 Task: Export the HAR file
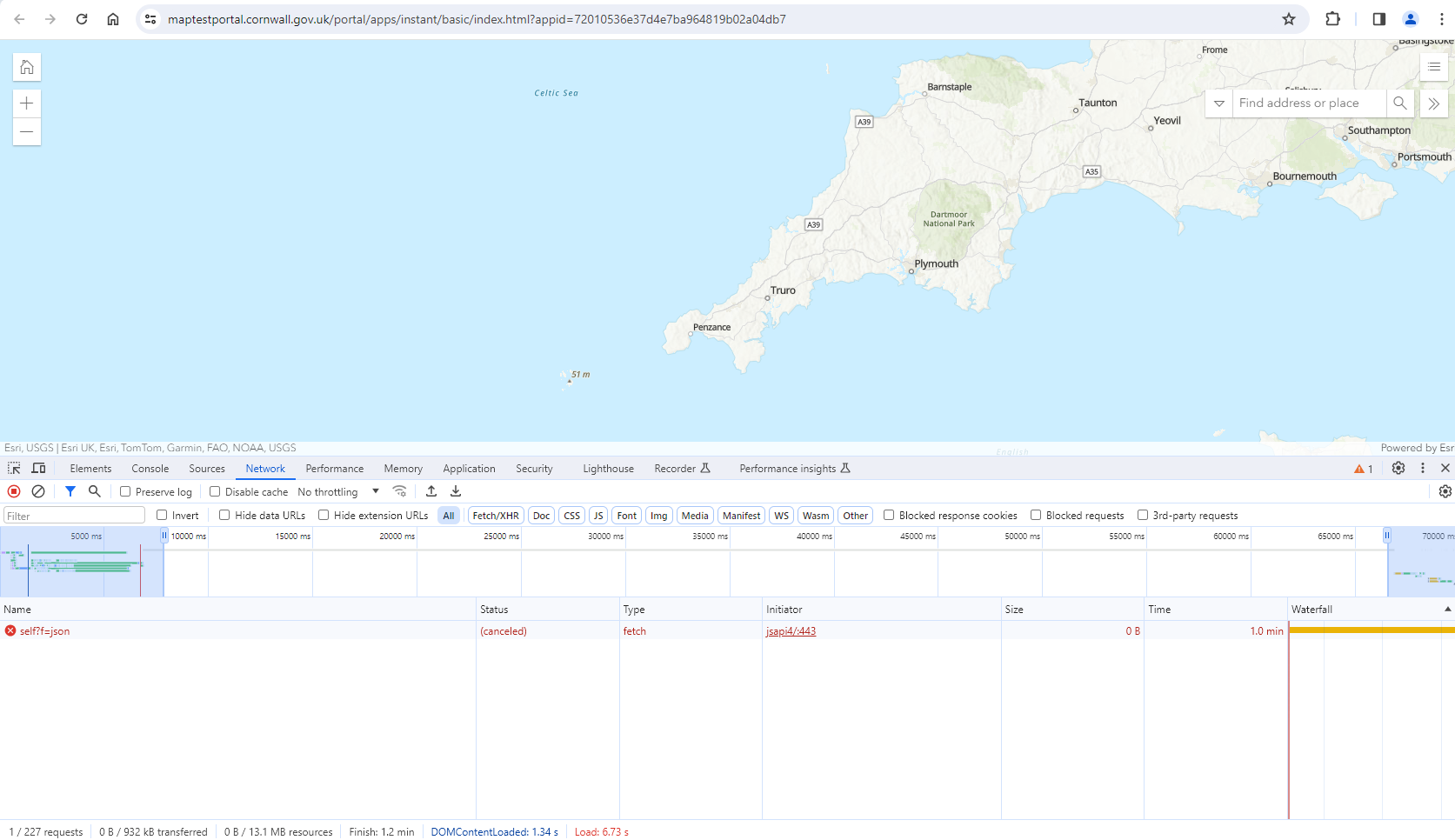point(456,491)
